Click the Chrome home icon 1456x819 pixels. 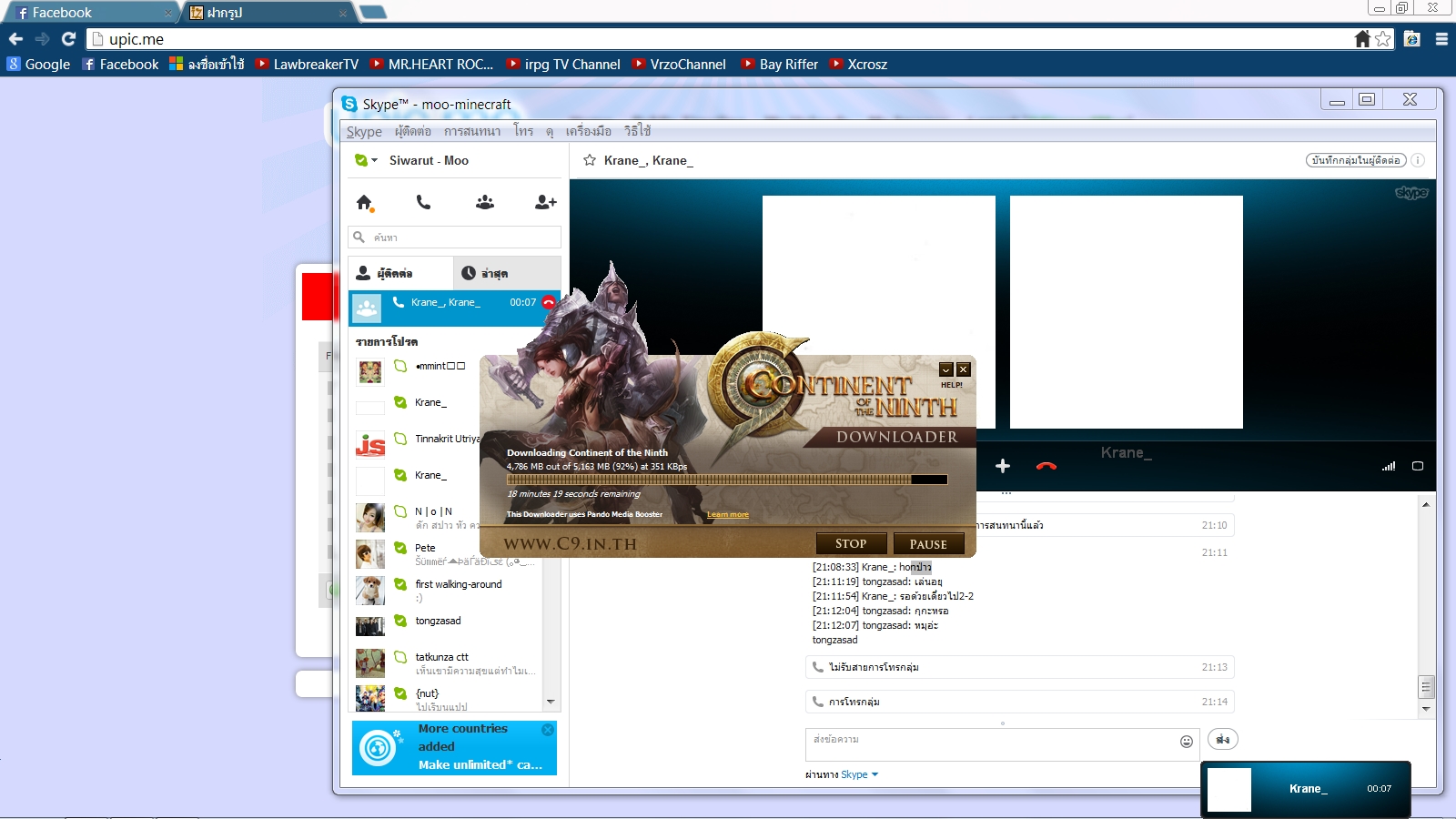point(1362,39)
